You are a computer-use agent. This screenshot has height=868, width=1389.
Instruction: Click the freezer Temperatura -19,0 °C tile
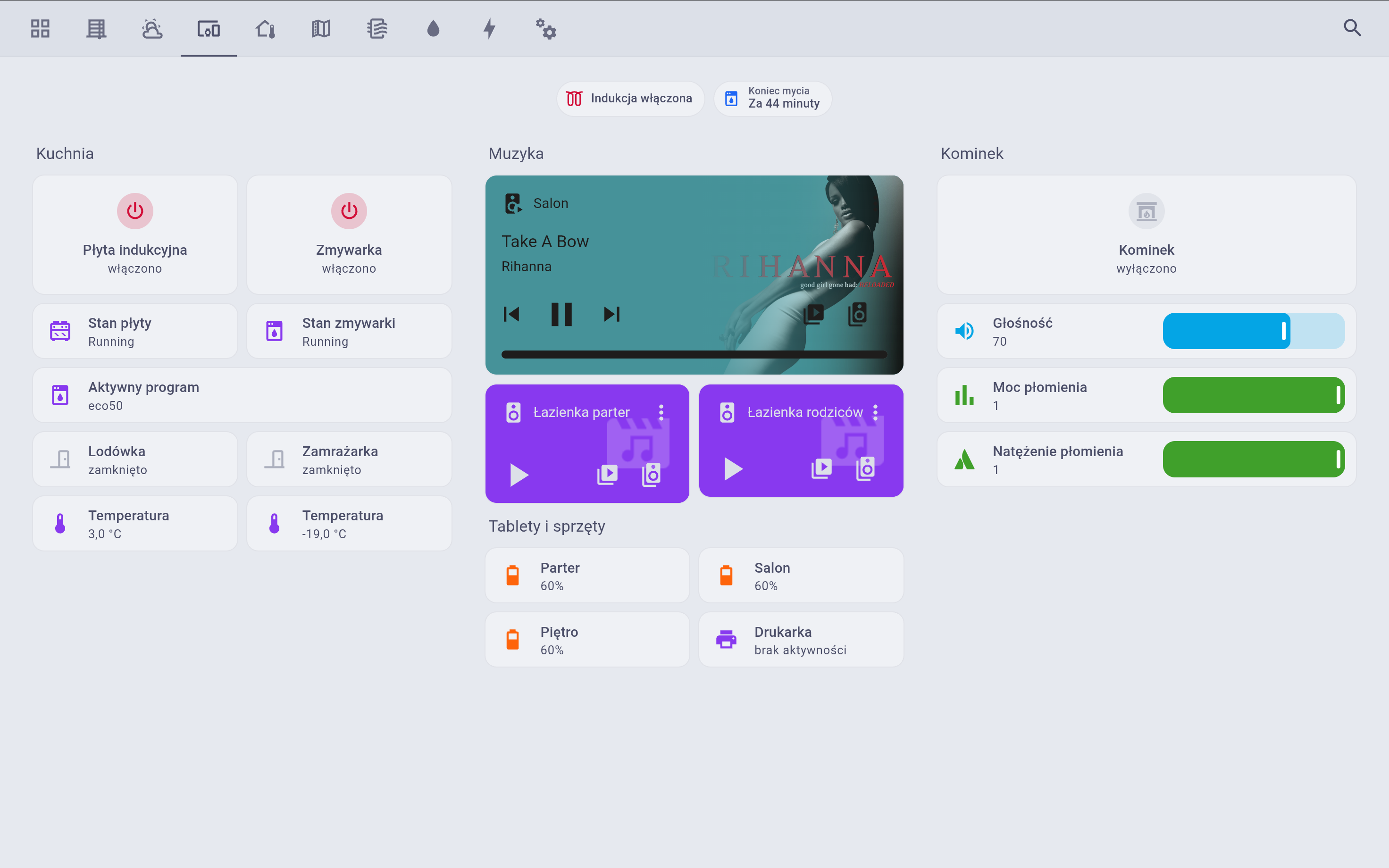[x=349, y=524]
